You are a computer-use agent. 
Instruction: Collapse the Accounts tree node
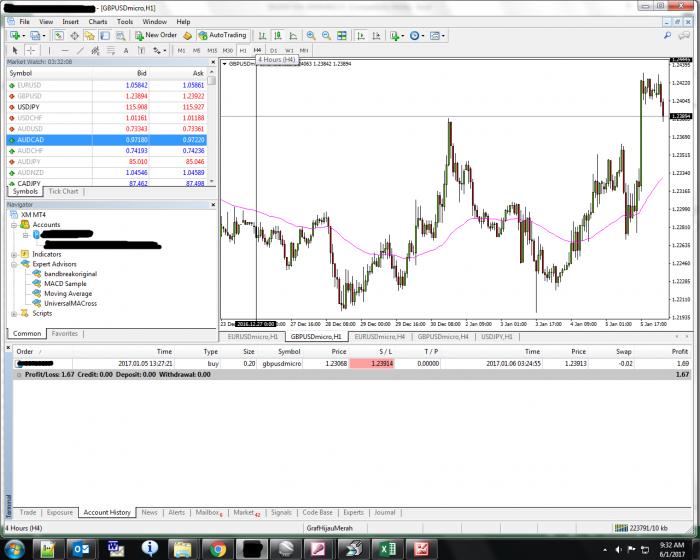click(x=14, y=225)
